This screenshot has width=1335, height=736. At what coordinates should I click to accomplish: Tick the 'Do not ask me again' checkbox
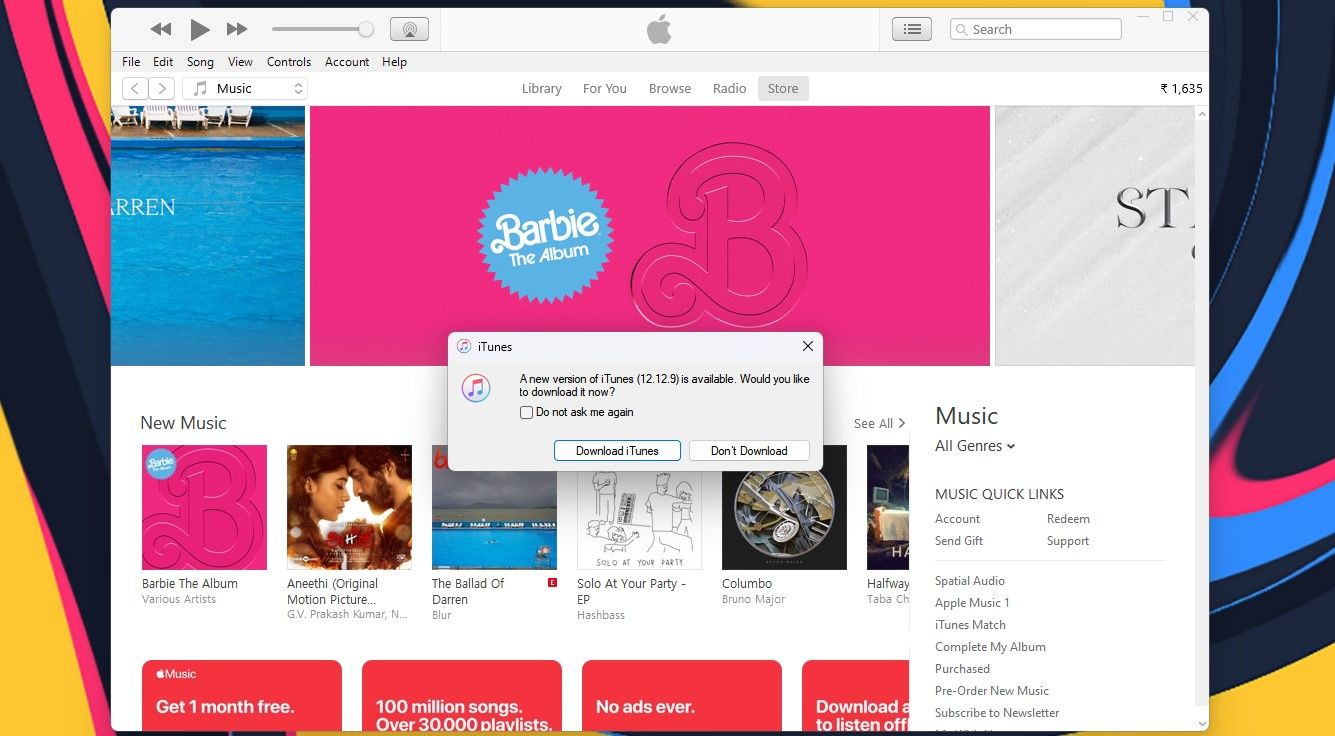tap(526, 412)
